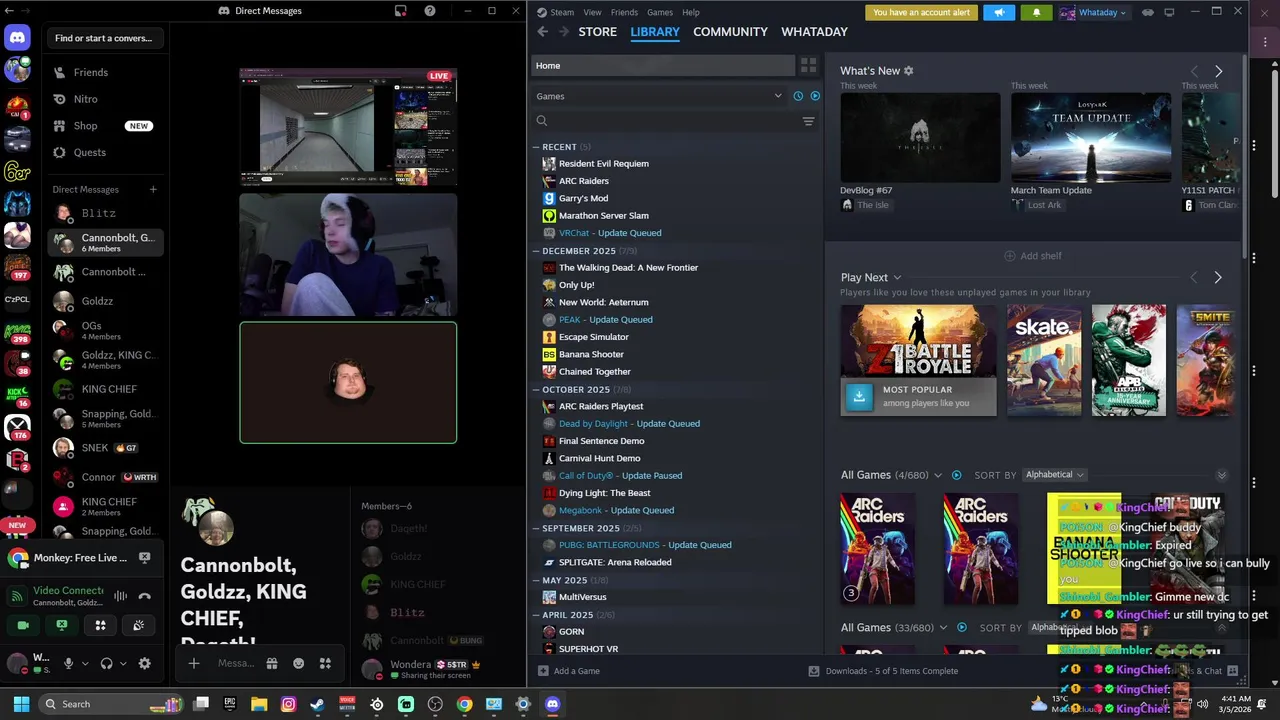1280x720 pixels.
Task: Open Discord noise suppression waveform icon
Action: 121,596
